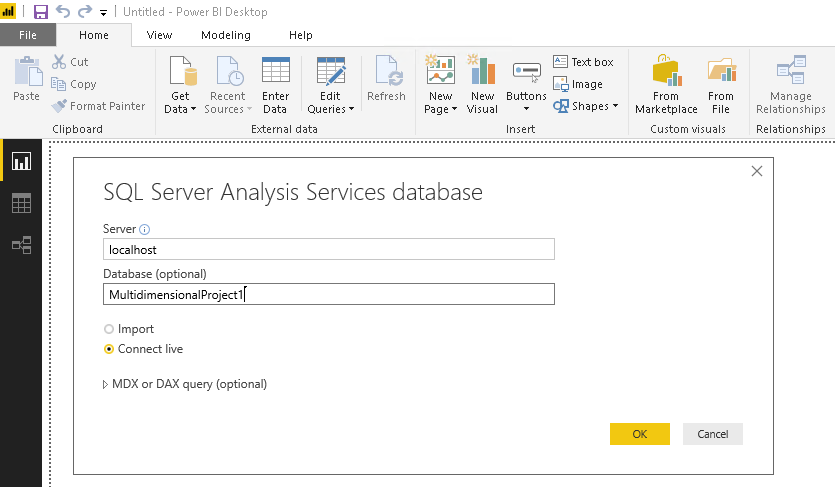This screenshot has width=835, height=487.
Task: Expand MDX or DAX query section
Action: click(x=107, y=384)
